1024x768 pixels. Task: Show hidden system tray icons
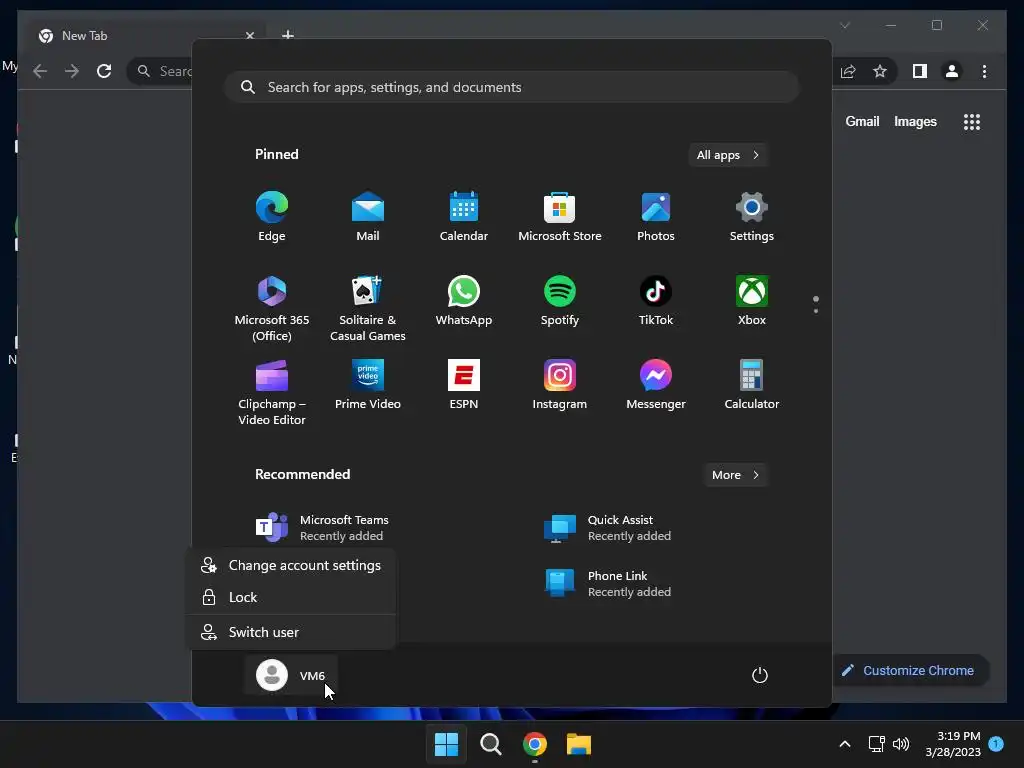[844, 744]
